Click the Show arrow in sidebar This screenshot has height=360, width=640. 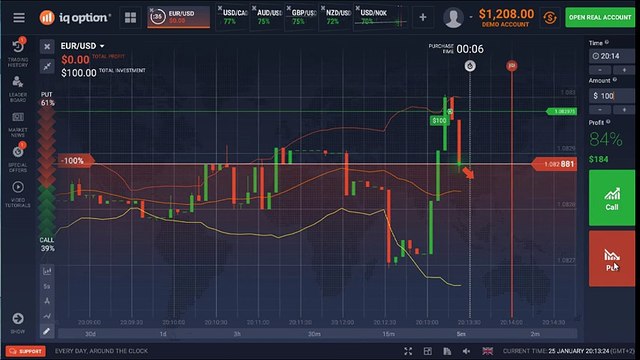tap(18, 322)
